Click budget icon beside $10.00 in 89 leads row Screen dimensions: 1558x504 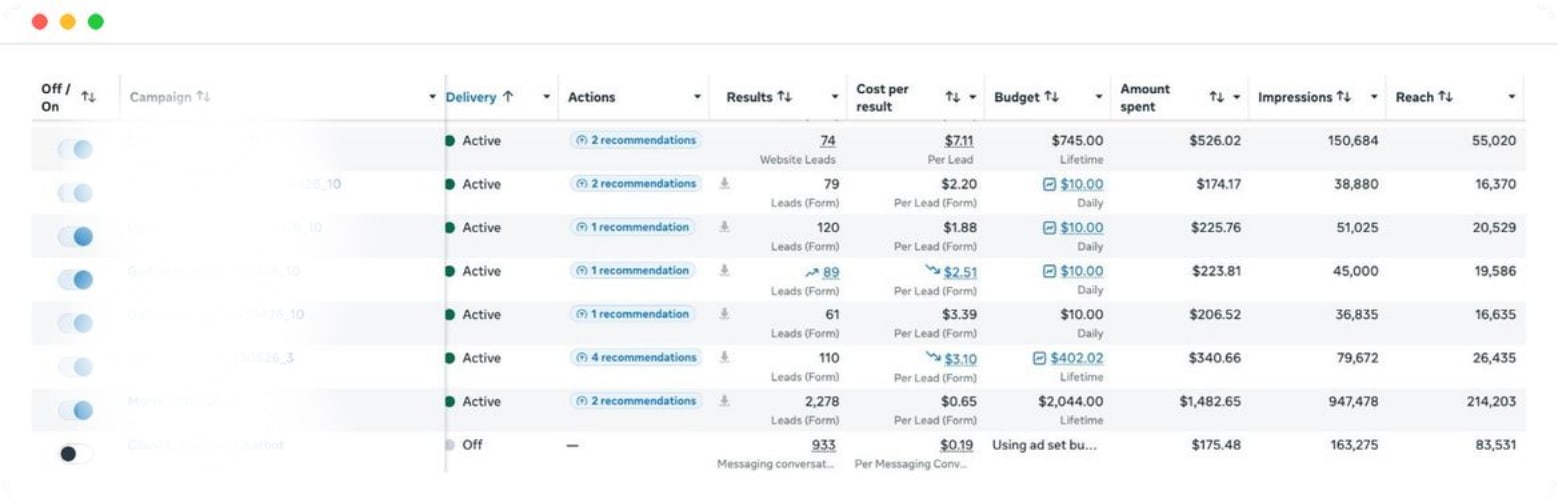point(1050,272)
